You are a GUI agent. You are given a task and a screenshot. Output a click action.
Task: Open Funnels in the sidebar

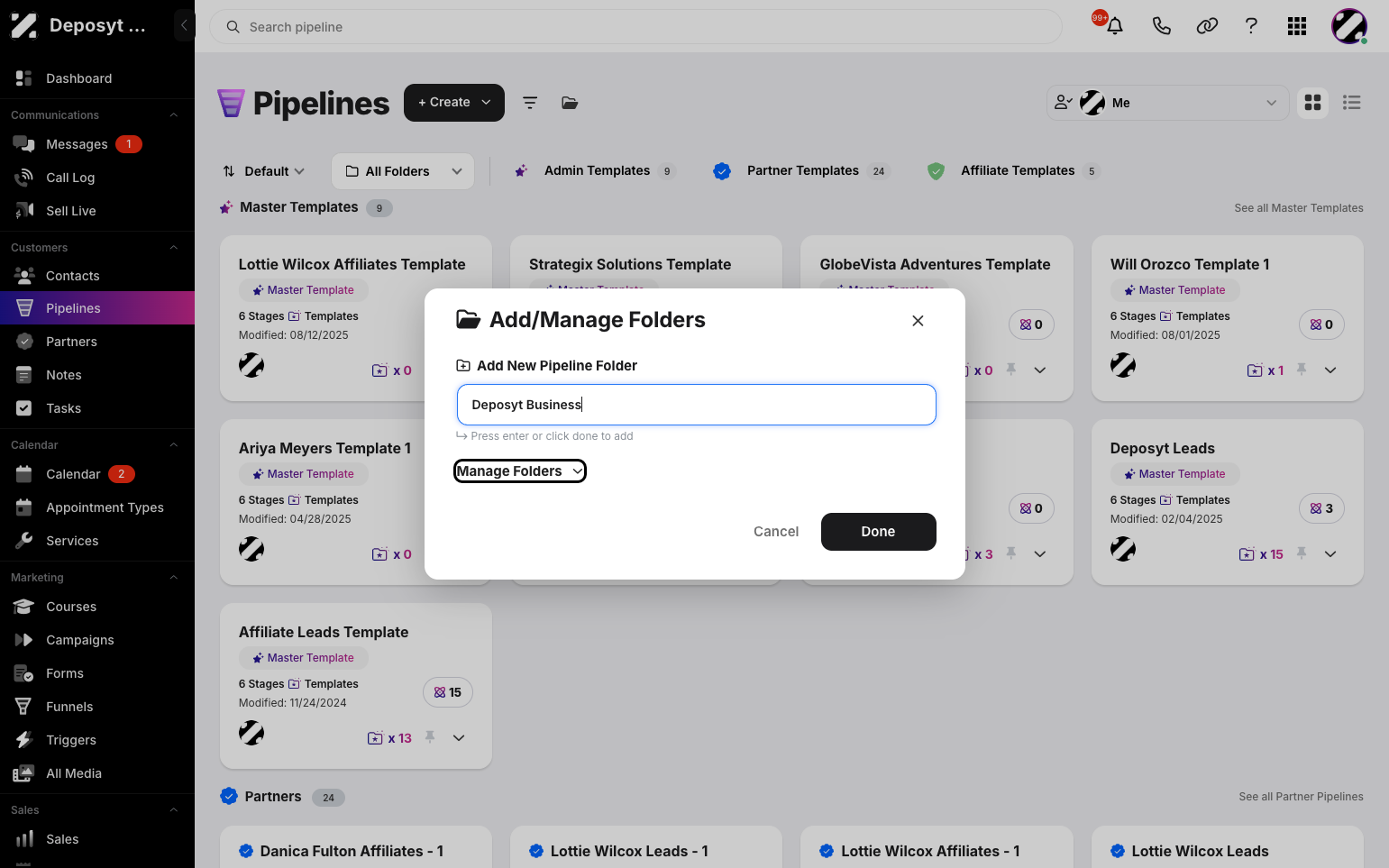point(97,707)
